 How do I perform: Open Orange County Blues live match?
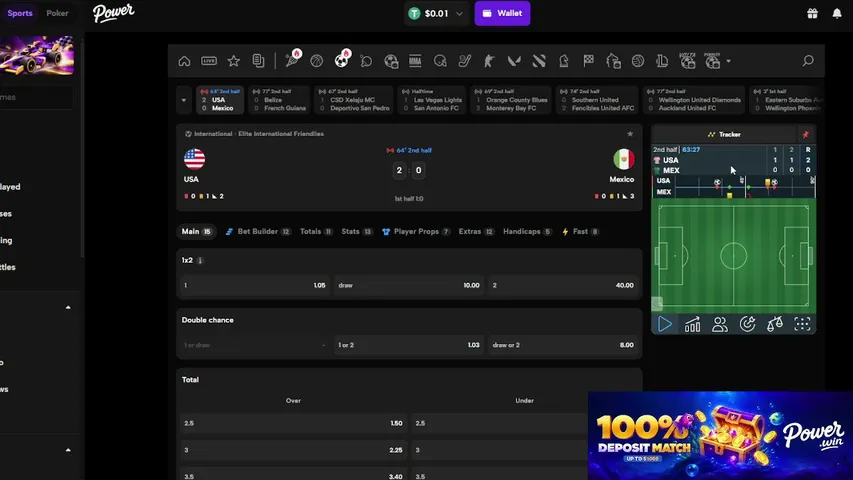pos(511,100)
